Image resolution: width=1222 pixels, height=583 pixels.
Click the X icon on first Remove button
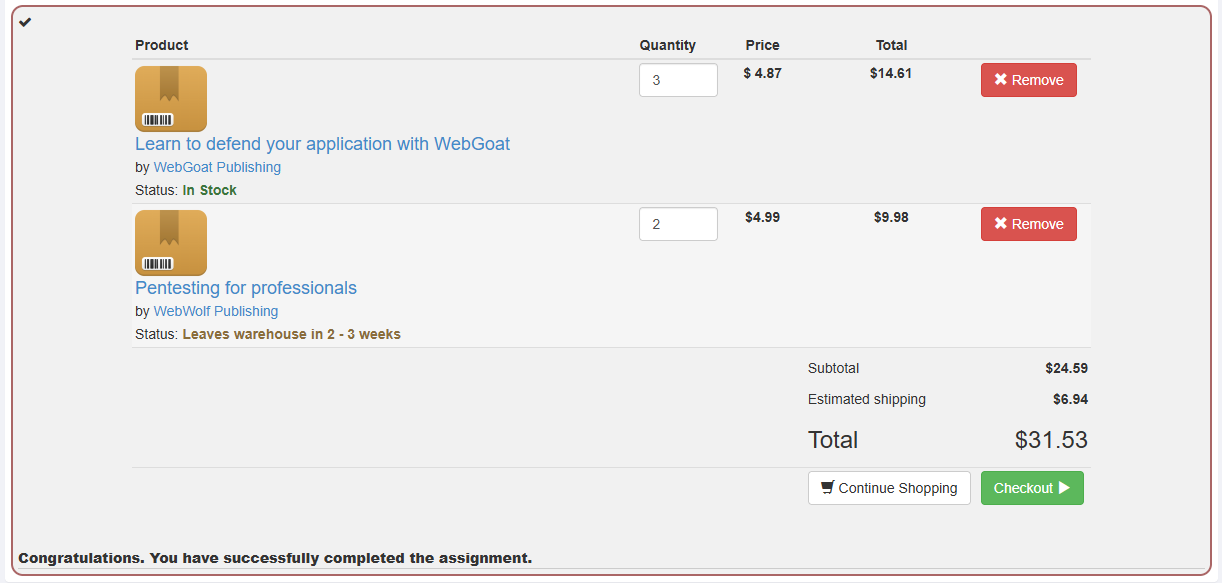coord(1000,80)
